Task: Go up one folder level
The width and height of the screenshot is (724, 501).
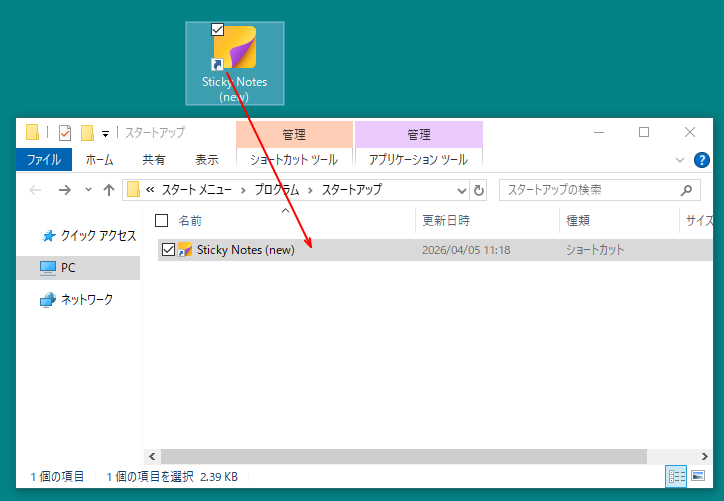Action: coord(109,190)
